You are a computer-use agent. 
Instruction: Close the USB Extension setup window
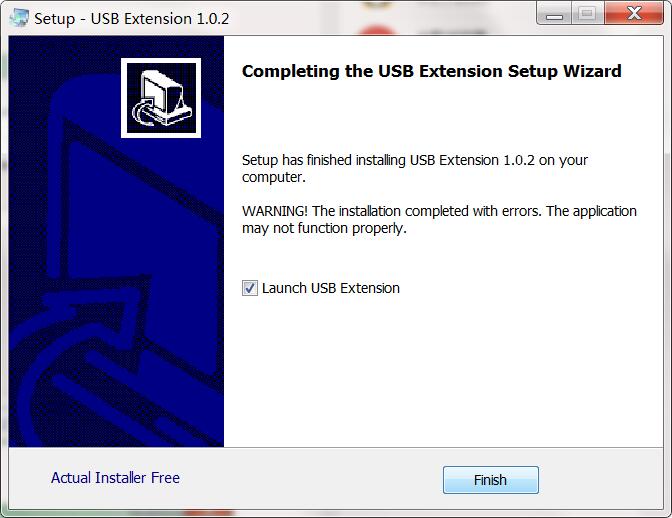[634, 14]
